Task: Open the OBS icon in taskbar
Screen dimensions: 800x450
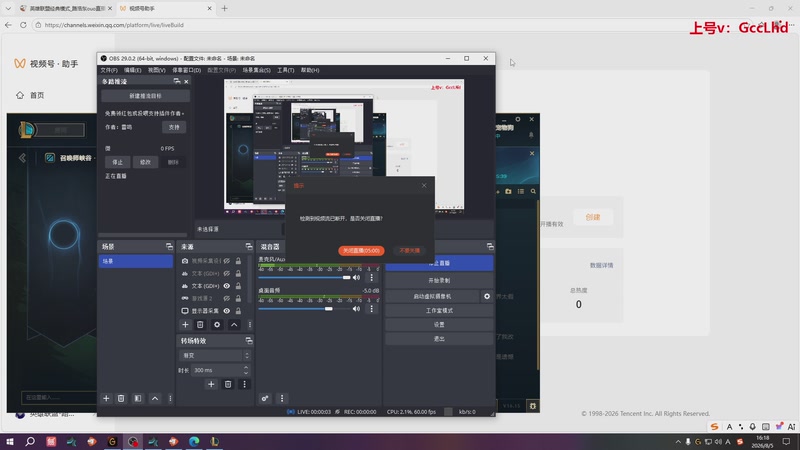Action: pyautogui.click(x=133, y=441)
